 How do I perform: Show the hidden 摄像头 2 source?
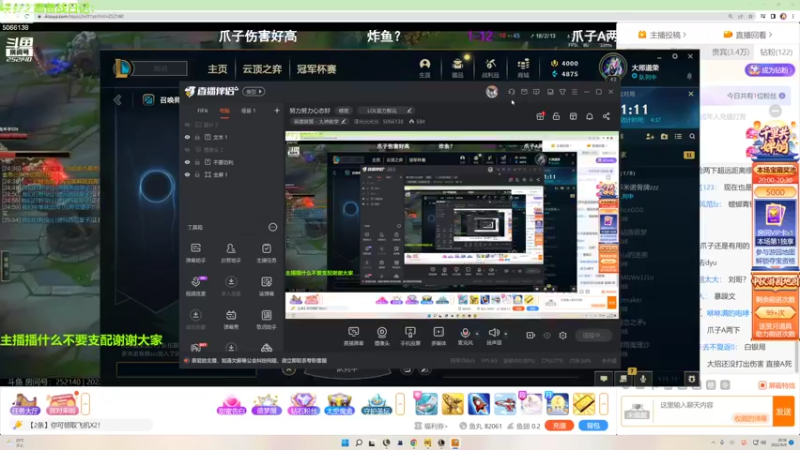click(x=187, y=150)
